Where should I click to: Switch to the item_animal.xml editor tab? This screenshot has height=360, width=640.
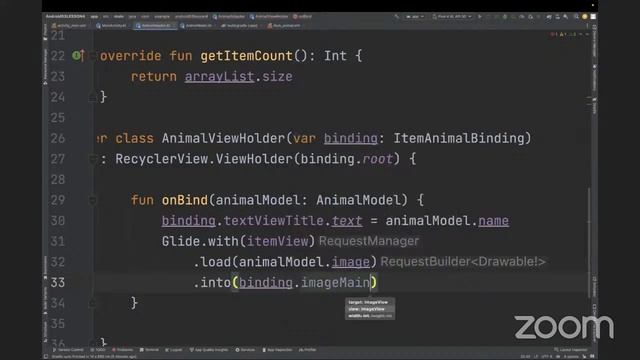(284, 26)
